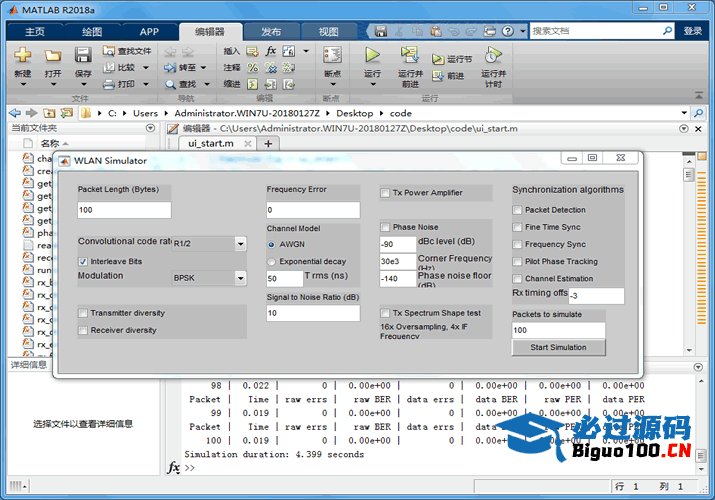
Task: Click the fx insert function icon
Action: tap(271, 51)
